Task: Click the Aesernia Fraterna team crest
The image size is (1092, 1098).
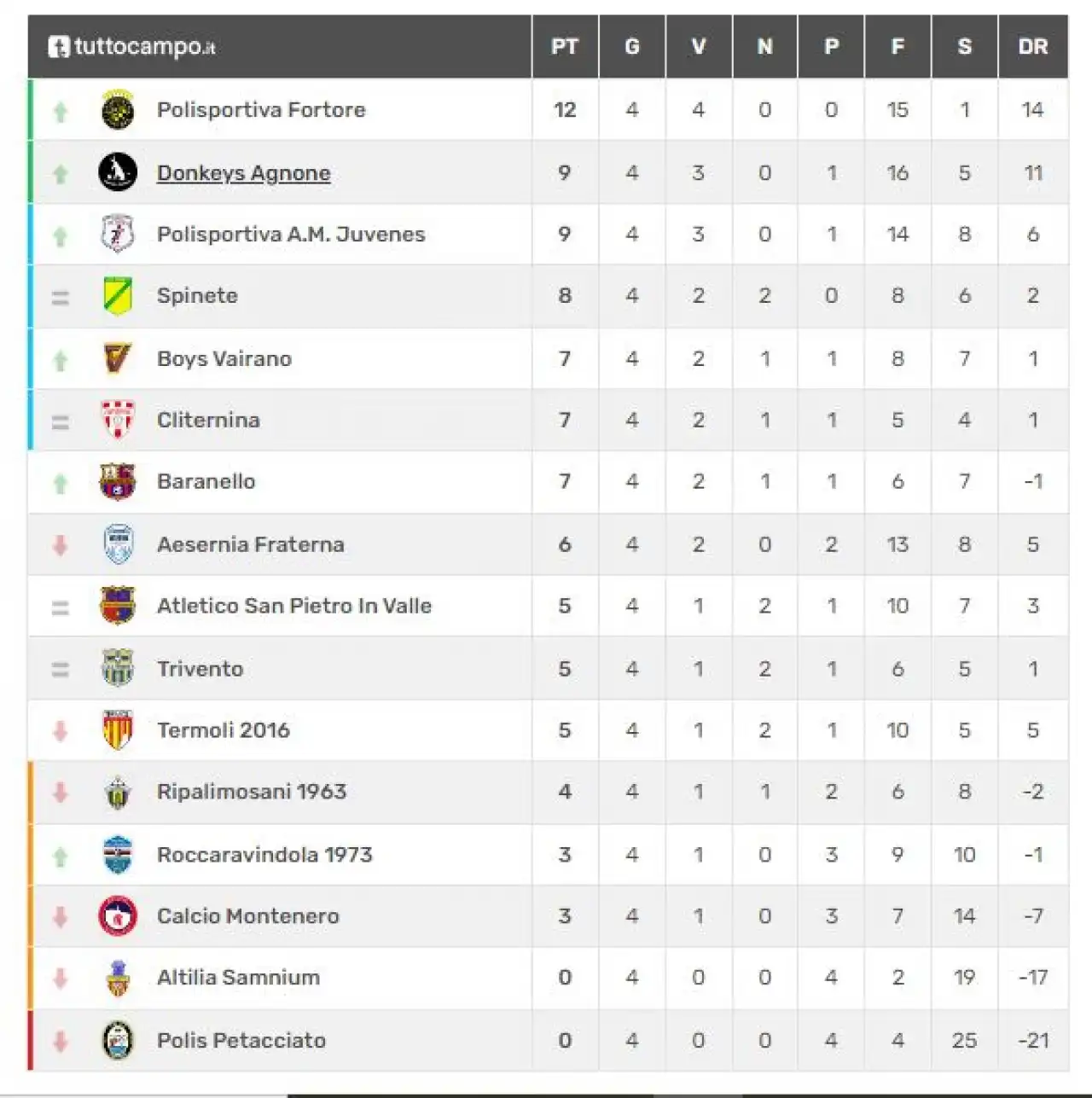Action: tap(118, 544)
